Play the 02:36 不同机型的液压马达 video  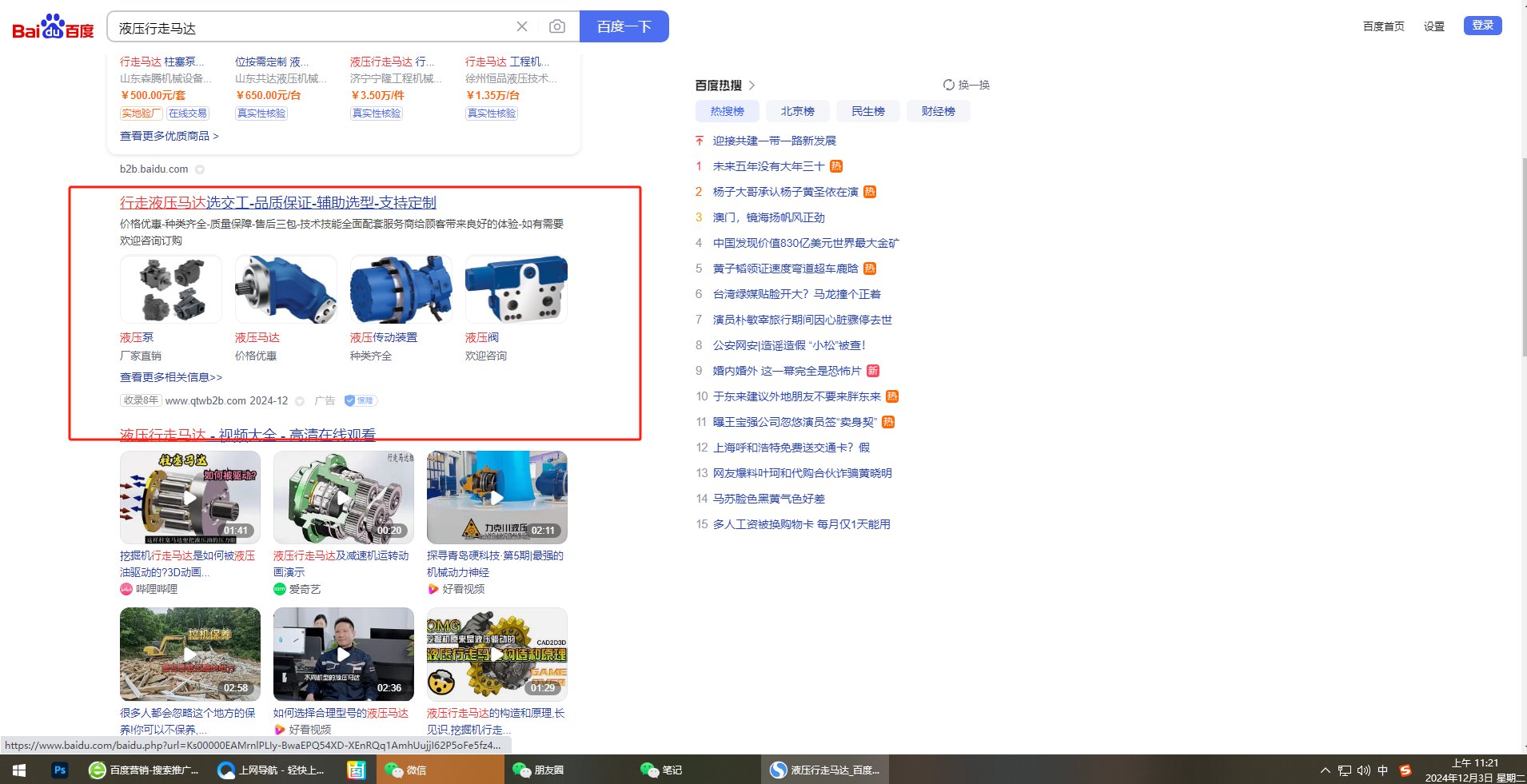click(x=344, y=655)
